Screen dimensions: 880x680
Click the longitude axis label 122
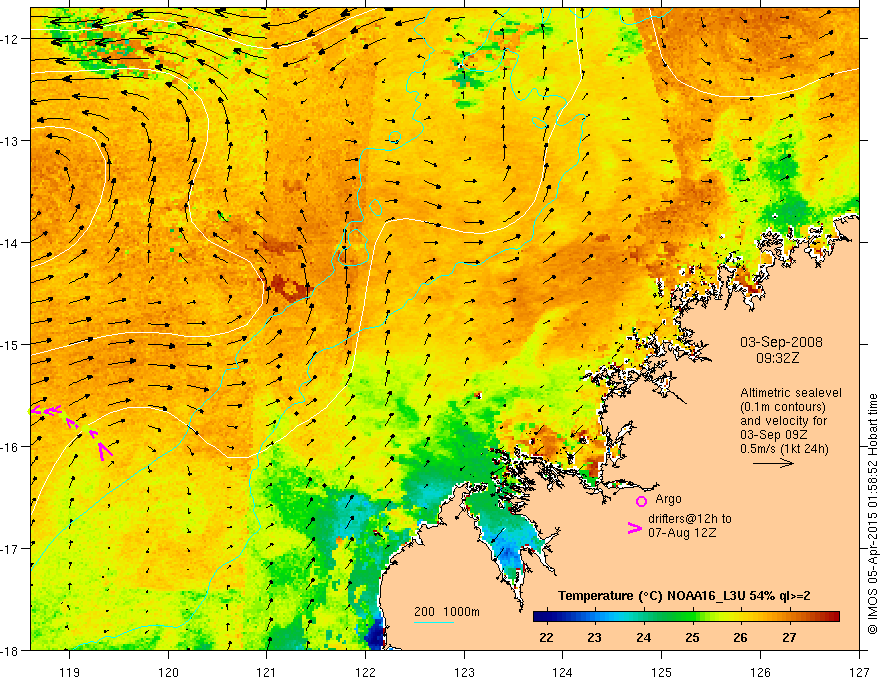(365, 673)
